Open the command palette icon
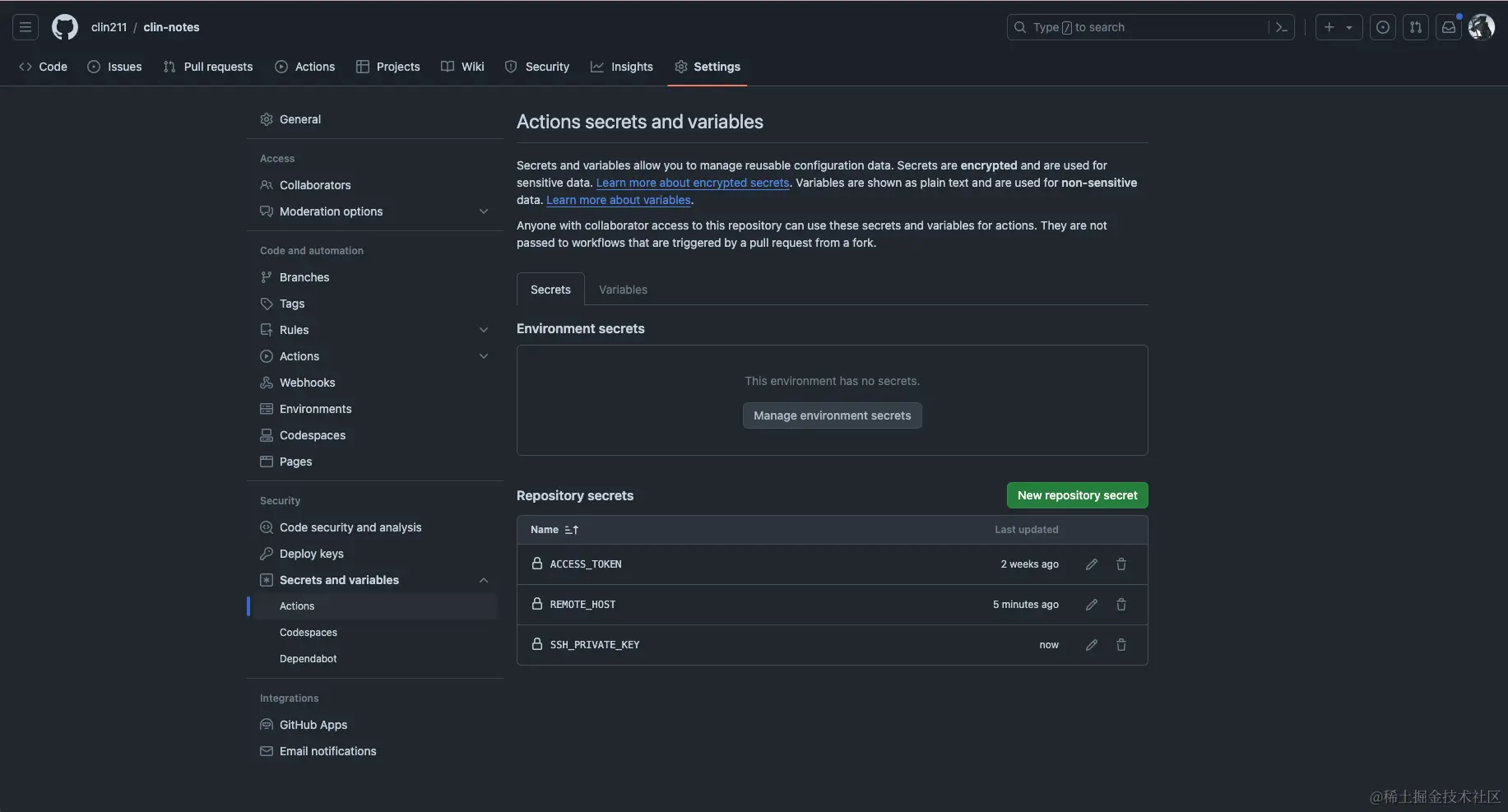This screenshot has width=1508, height=812. pos(1282,27)
